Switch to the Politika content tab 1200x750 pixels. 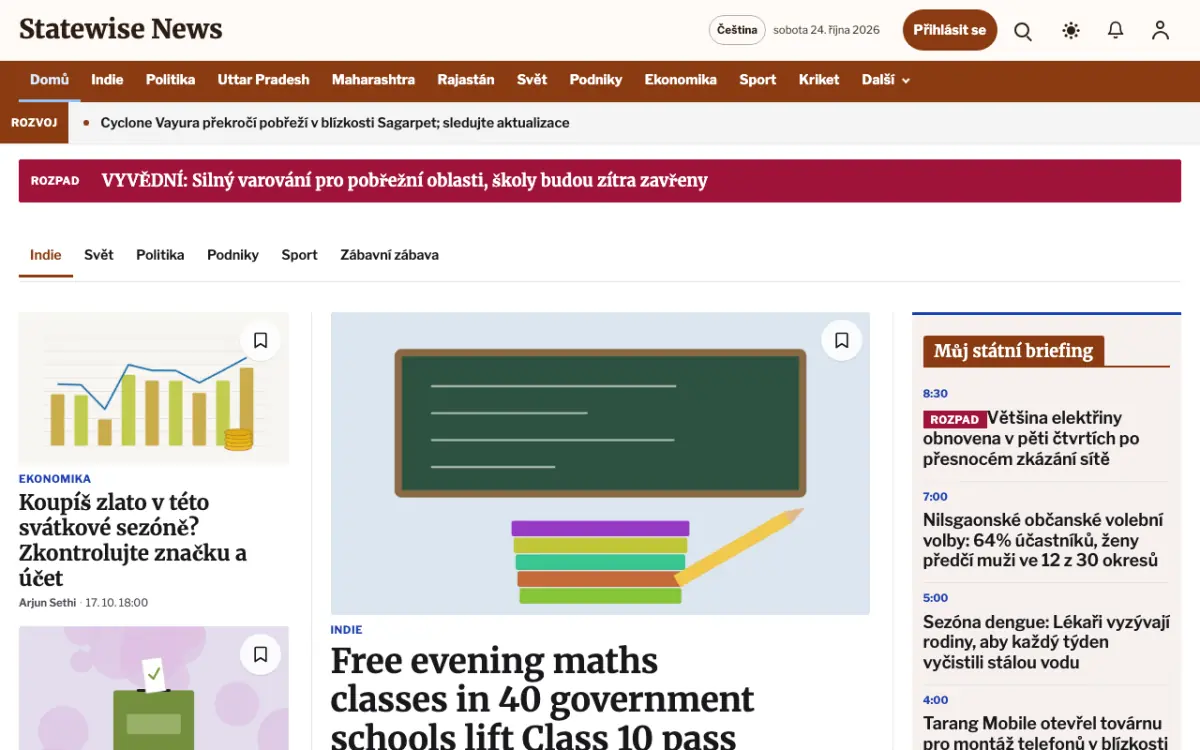pyautogui.click(x=160, y=255)
